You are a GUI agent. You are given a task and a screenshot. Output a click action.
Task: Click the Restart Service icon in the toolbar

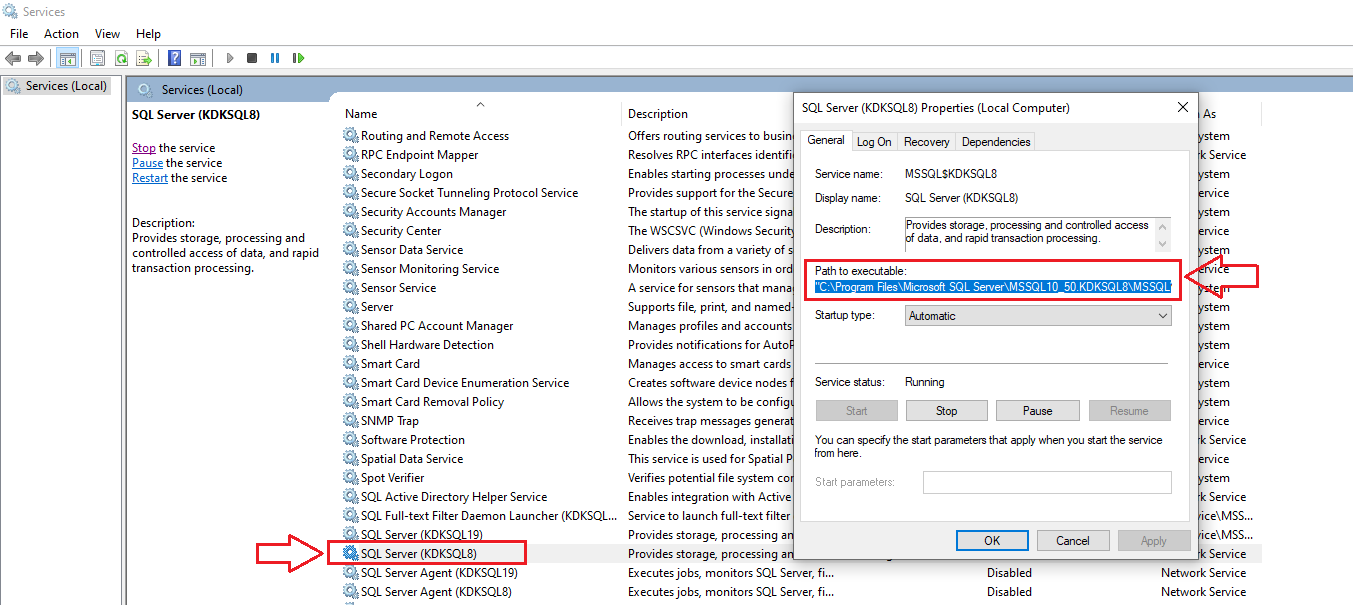(x=298, y=58)
